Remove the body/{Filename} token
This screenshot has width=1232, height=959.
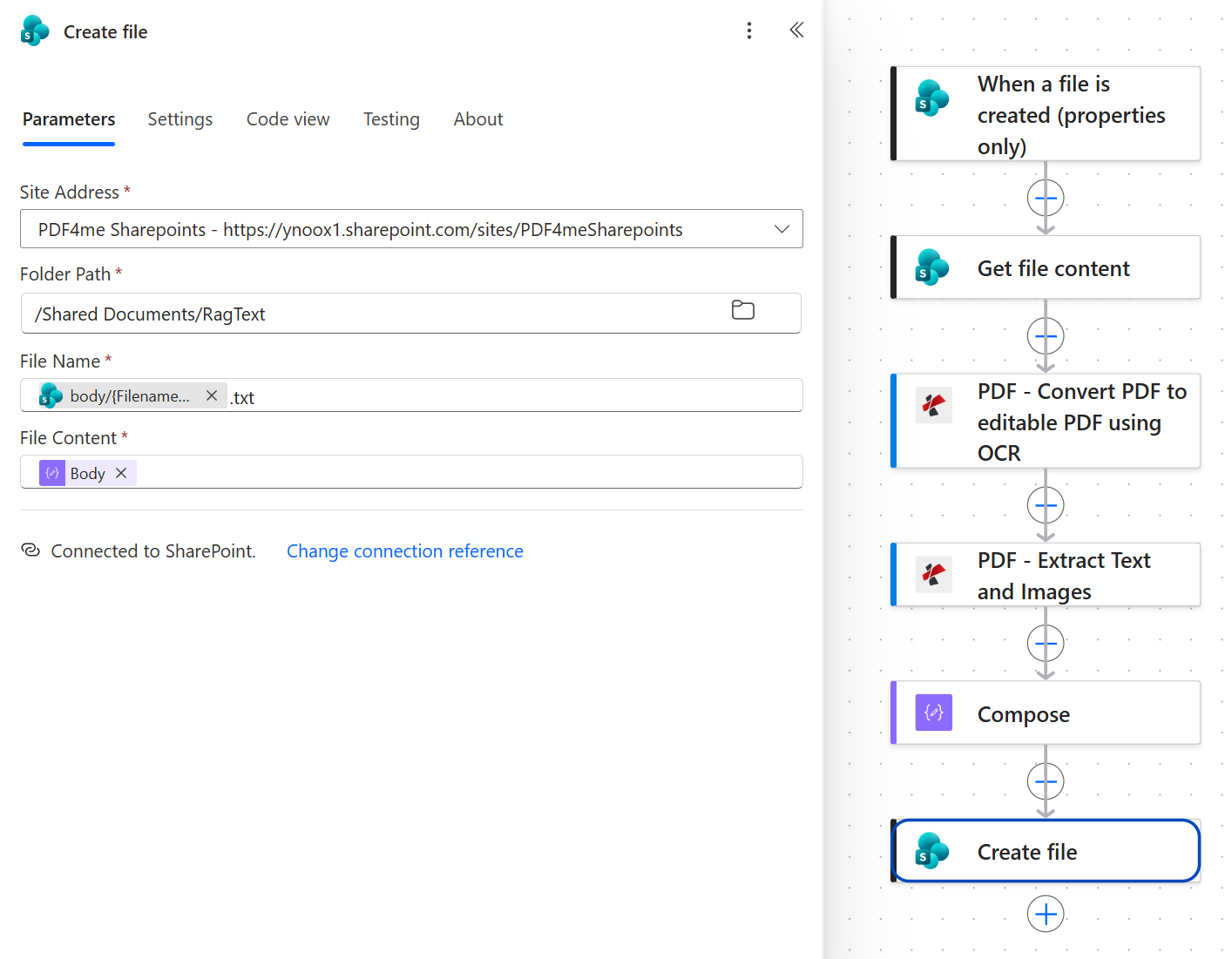coord(211,395)
